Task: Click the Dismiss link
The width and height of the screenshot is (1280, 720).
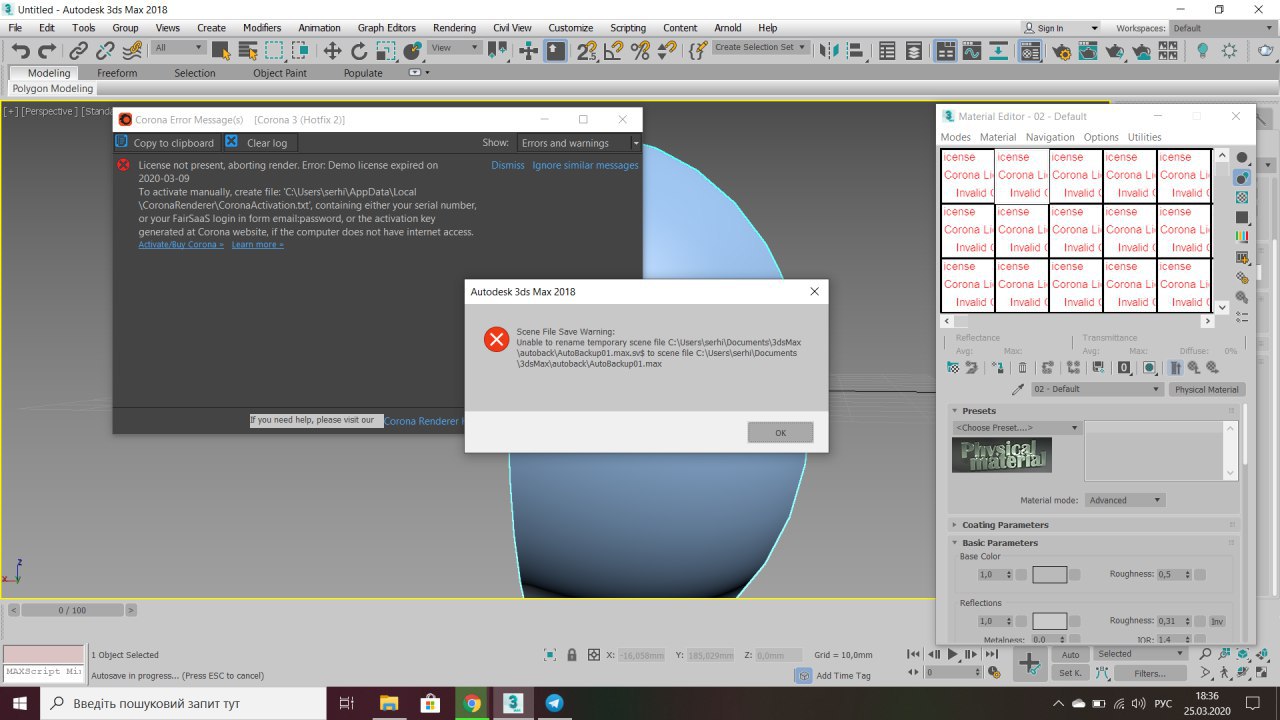Action: [x=507, y=165]
